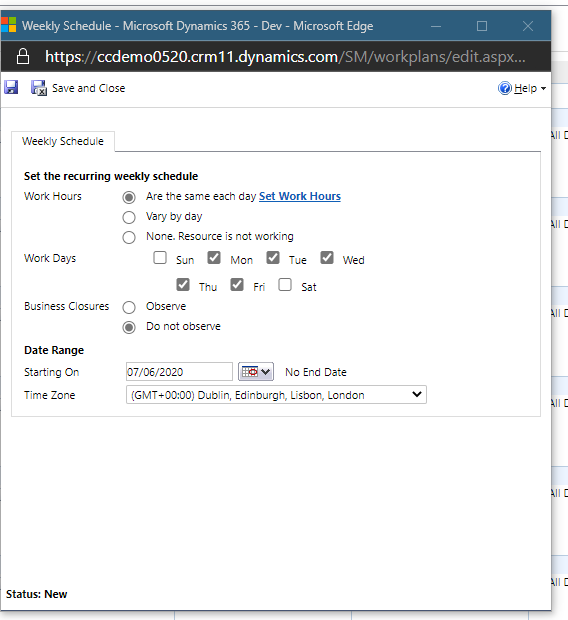This screenshot has width=568, height=620.
Task: Click the Save floppy disk icon
Action: (11, 87)
